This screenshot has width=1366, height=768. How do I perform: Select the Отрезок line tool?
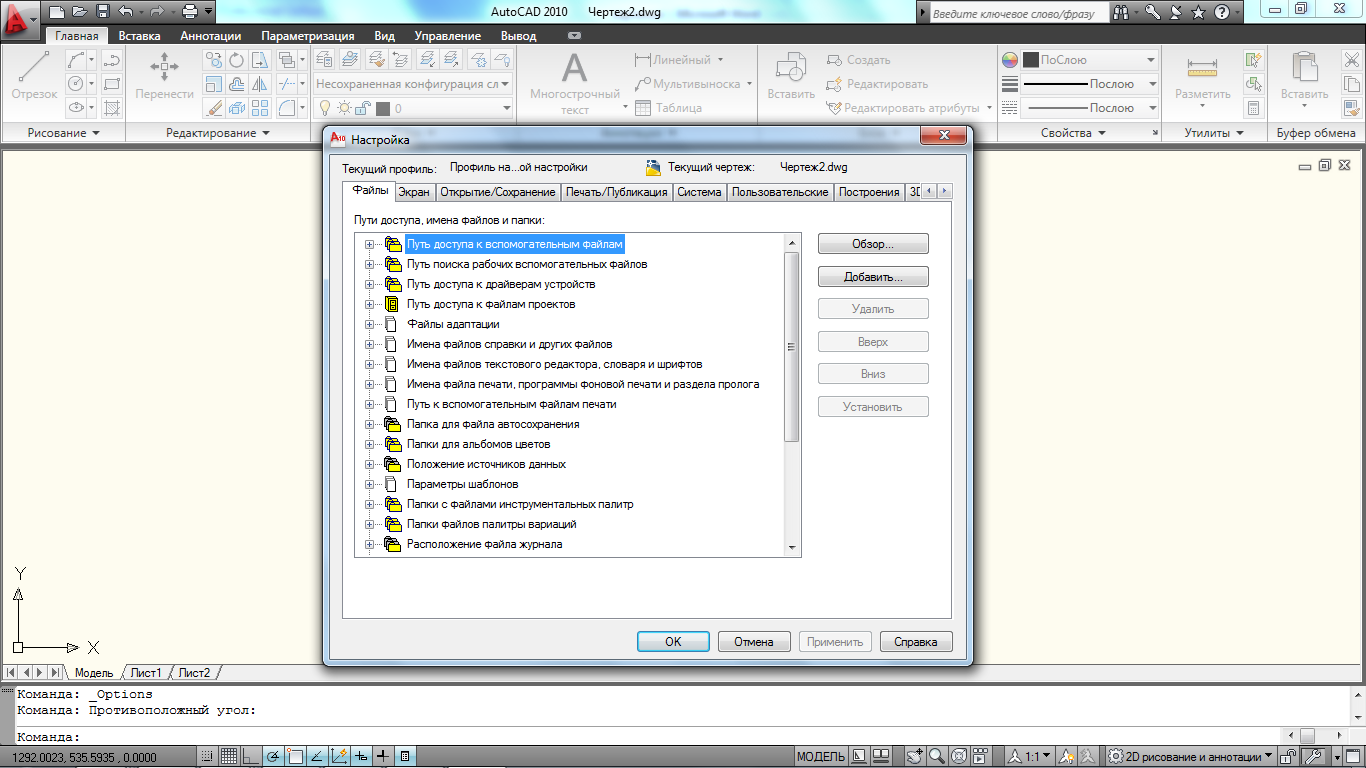click(34, 76)
